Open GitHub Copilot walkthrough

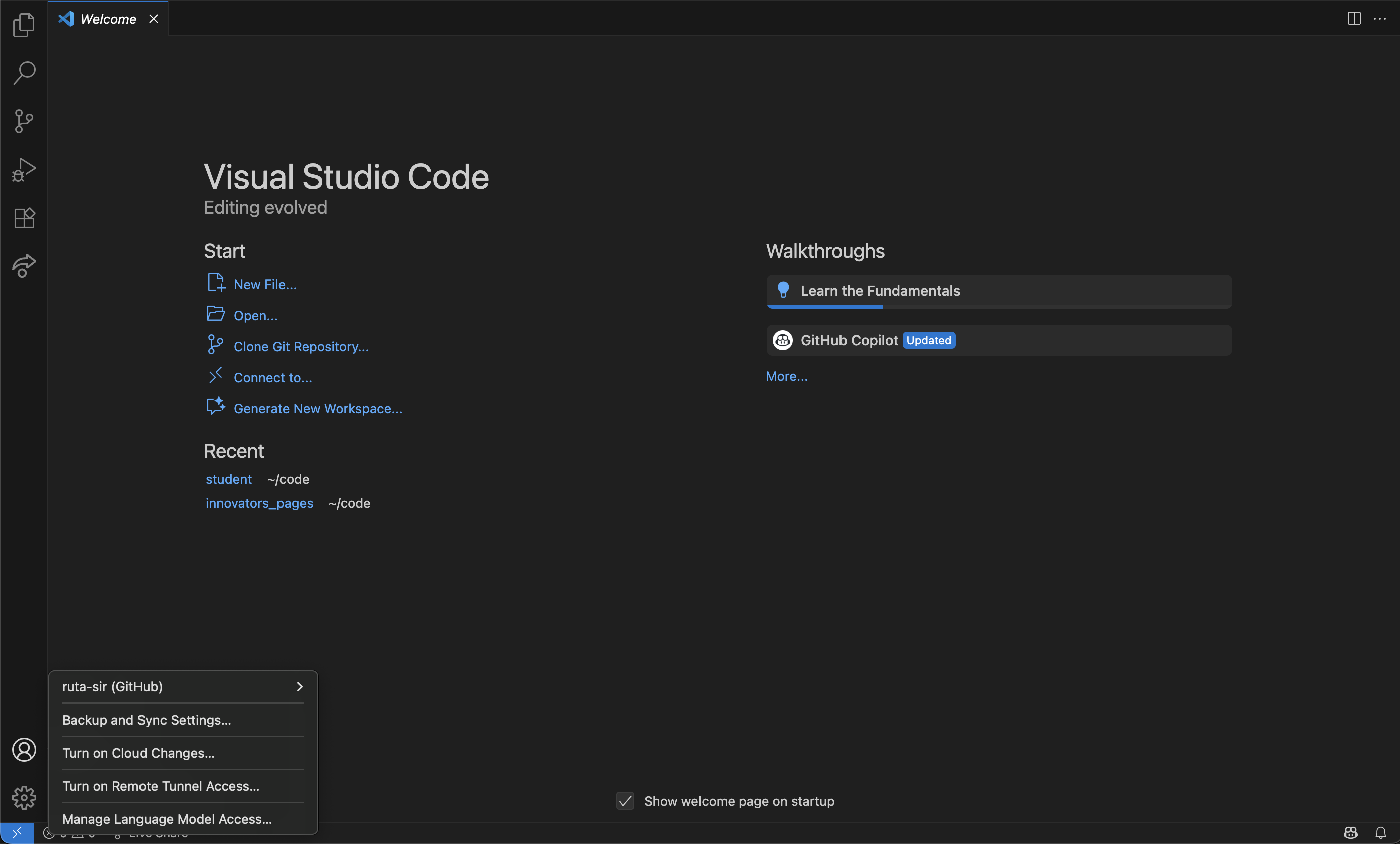pyautogui.click(x=999, y=340)
